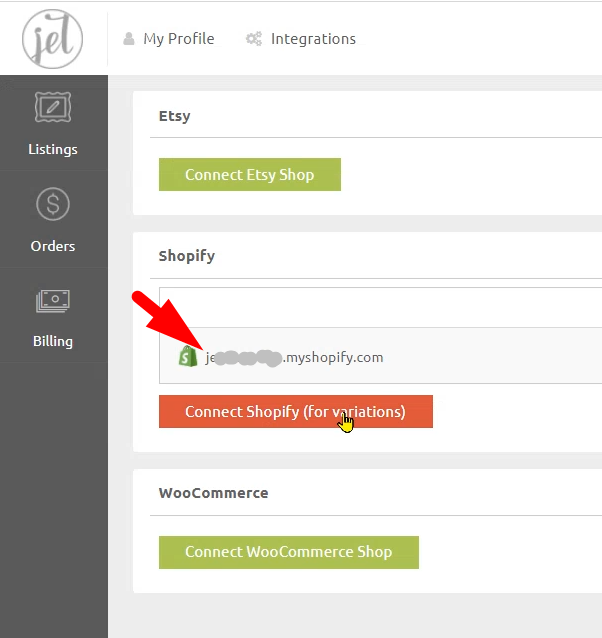Click the Orders dollar sign icon

point(53,204)
